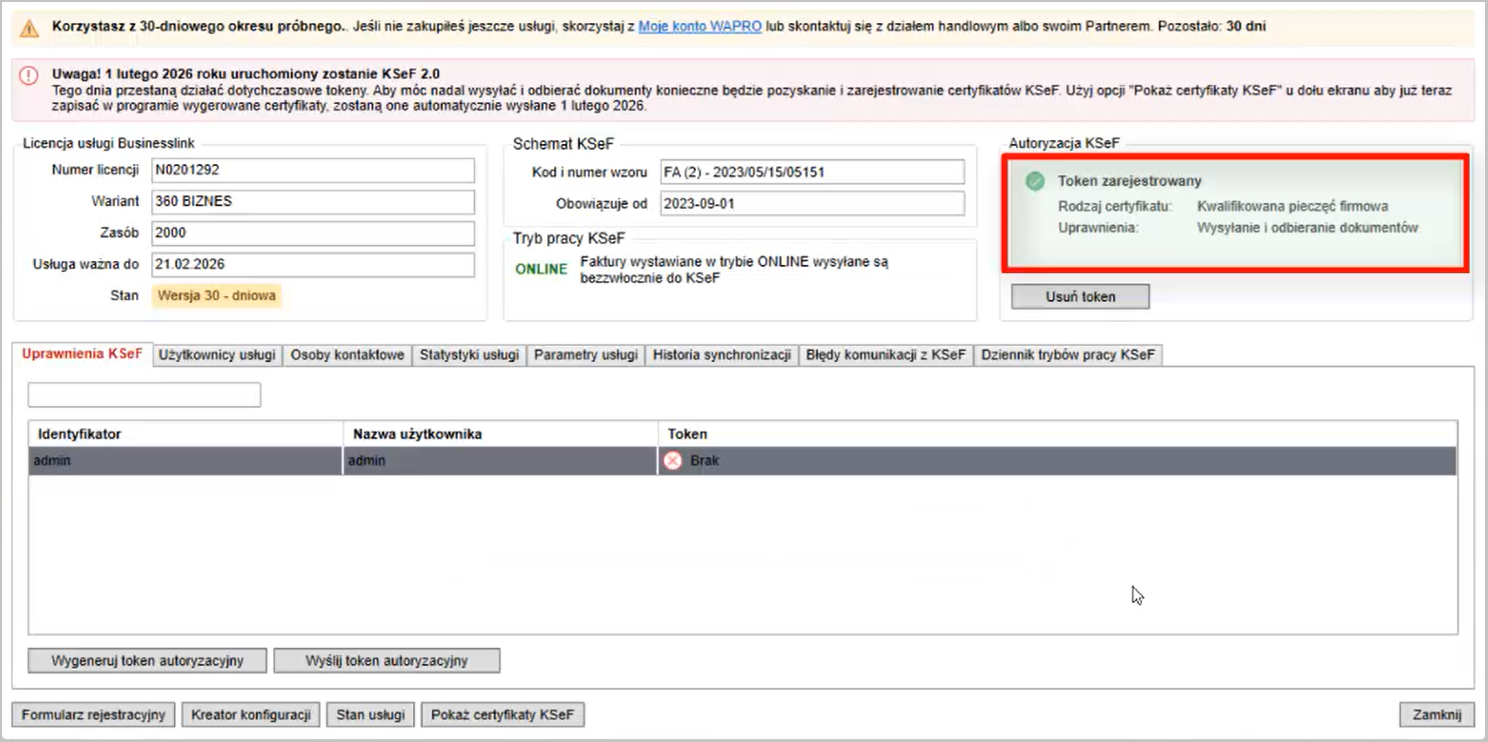The height and width of the screenshot is (742, 1488).
Task: Switch to the Użytkownicy usługi tab
Action: coord(217,355)
